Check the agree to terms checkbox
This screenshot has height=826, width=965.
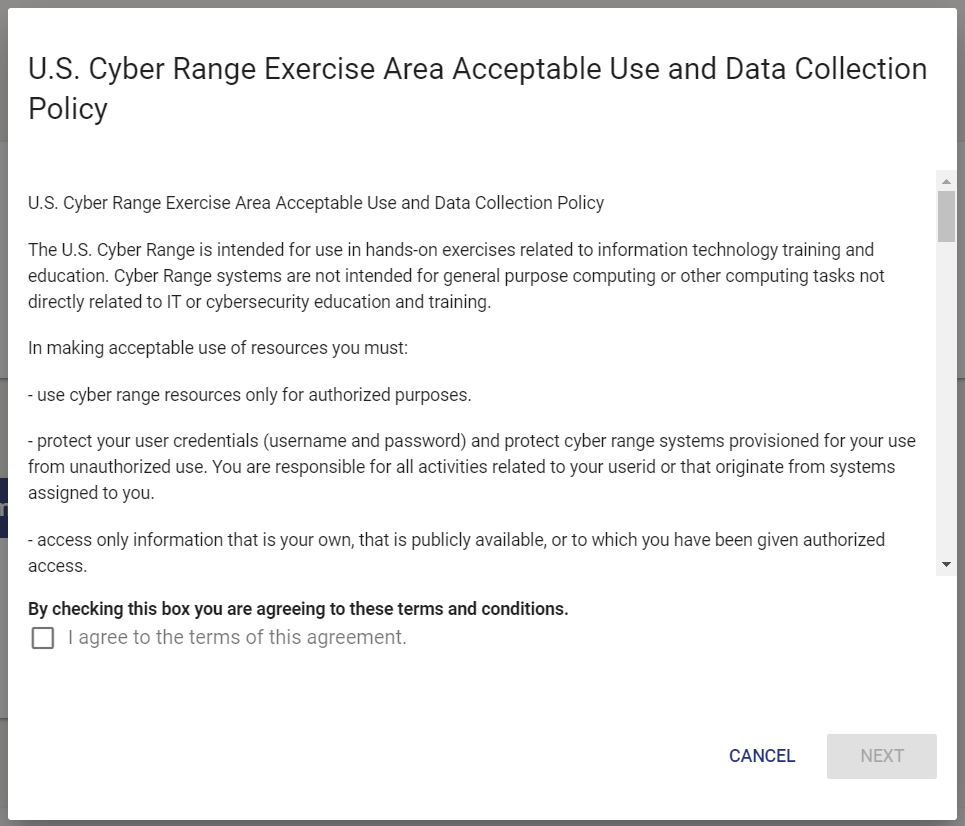click(x=43, y=638)
